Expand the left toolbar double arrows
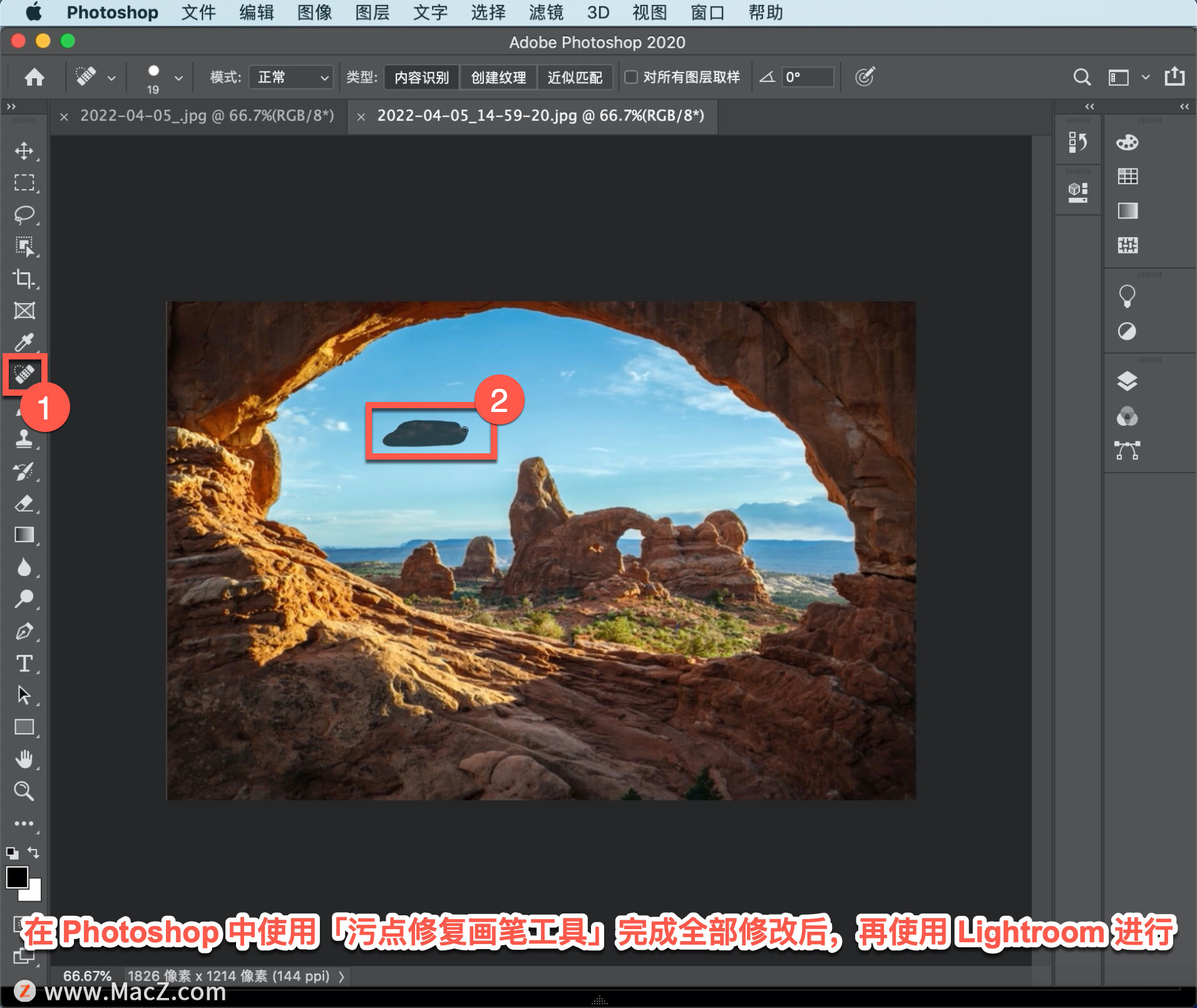Viewport: 1197px width, 1008px height. pyautogui.click(x=11, y=106)
